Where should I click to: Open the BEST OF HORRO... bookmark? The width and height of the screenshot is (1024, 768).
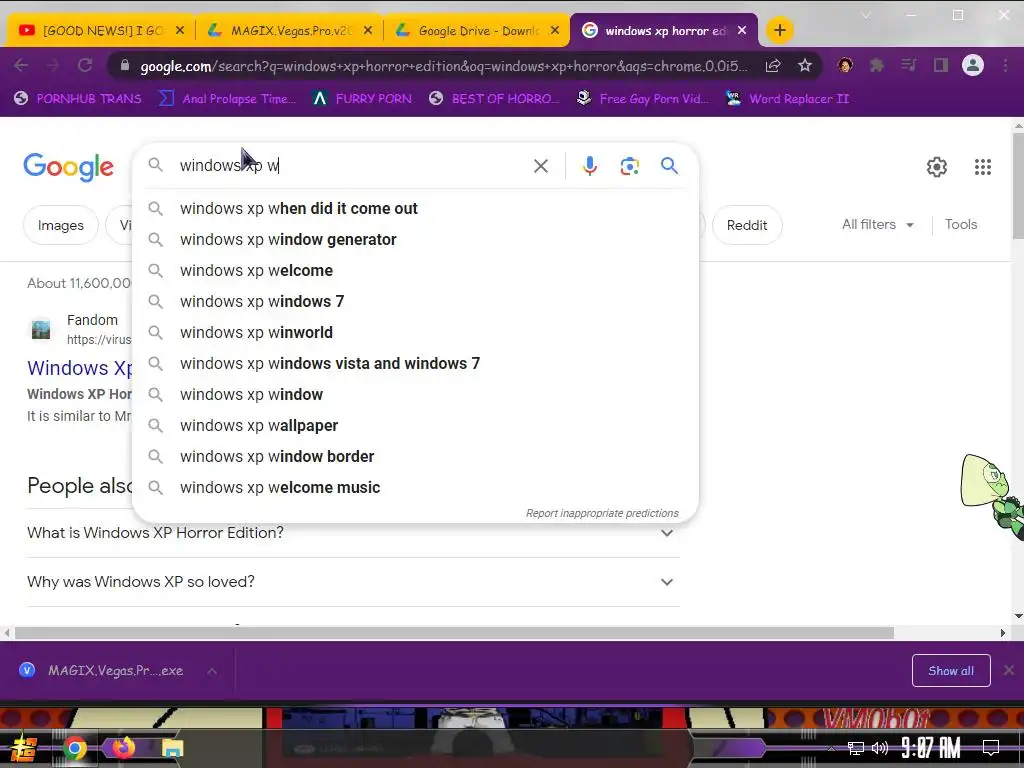(495, 99)
